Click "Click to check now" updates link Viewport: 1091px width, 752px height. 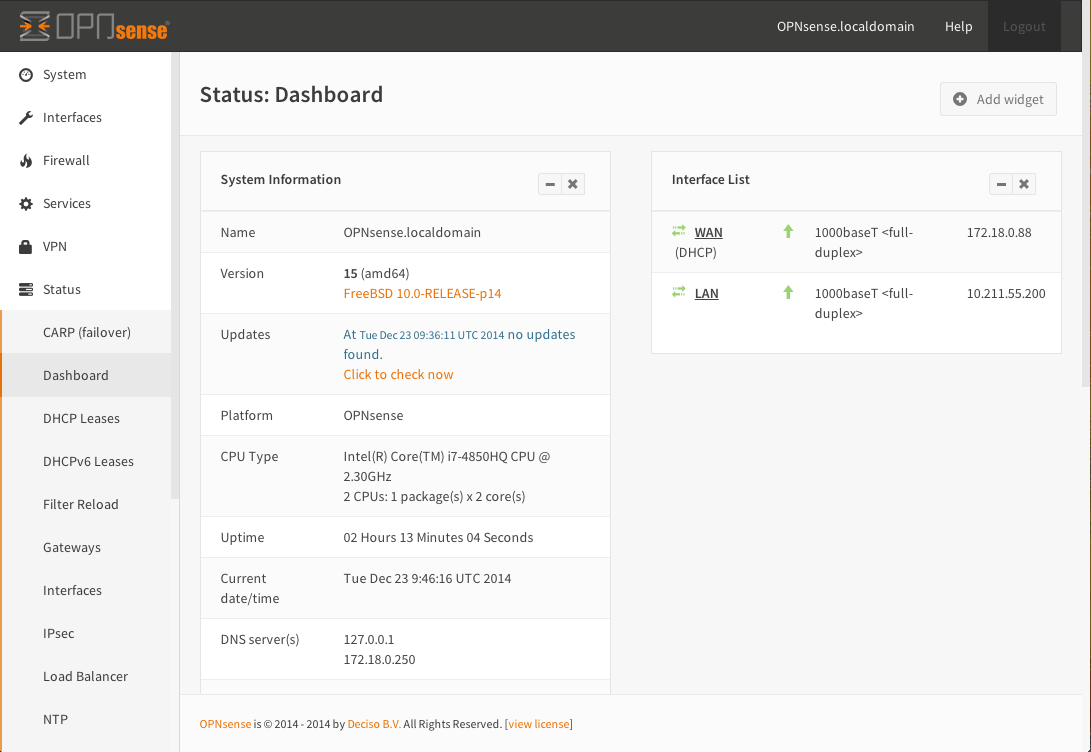(398, 374)
